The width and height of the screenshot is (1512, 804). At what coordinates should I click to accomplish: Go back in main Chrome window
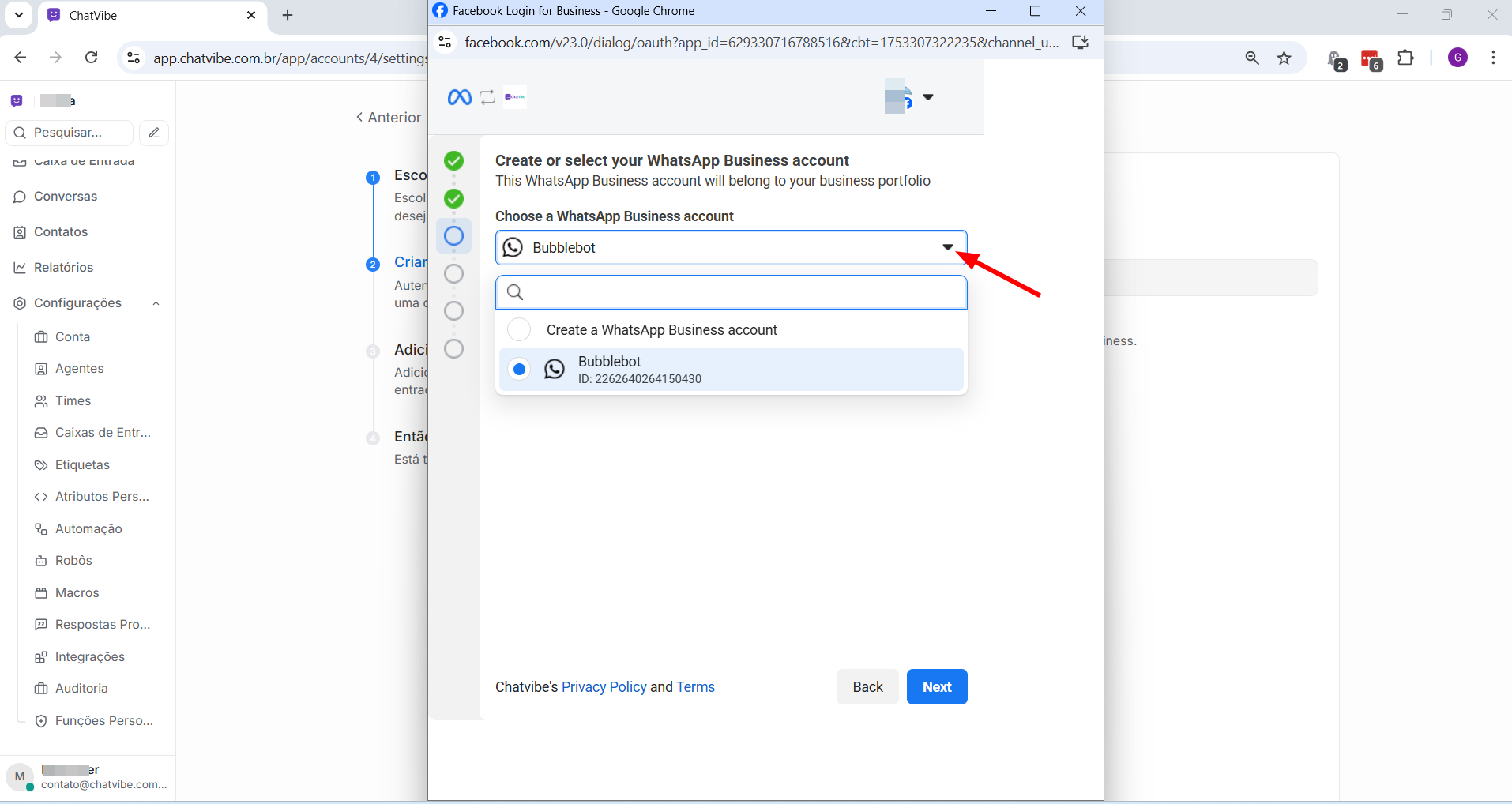point(21,57)
